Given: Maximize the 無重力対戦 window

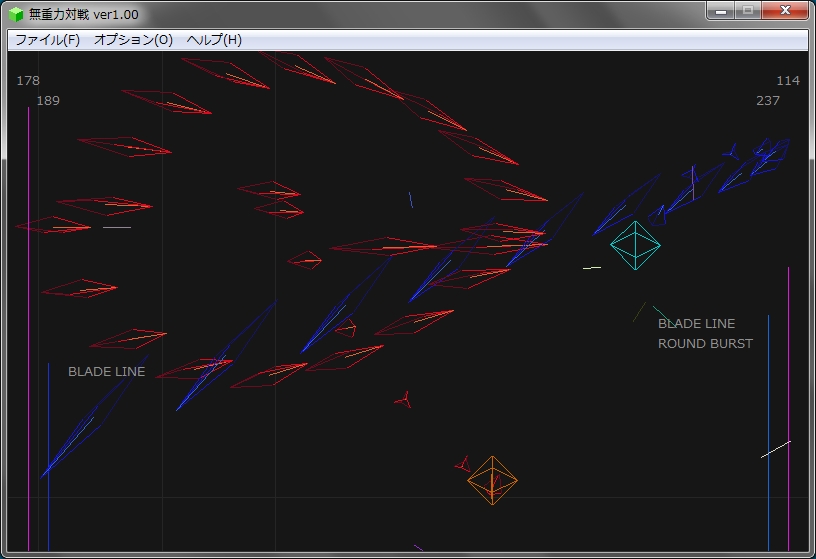Looking at the screenshot, I should pyautogui.click(x=748, y=11).
